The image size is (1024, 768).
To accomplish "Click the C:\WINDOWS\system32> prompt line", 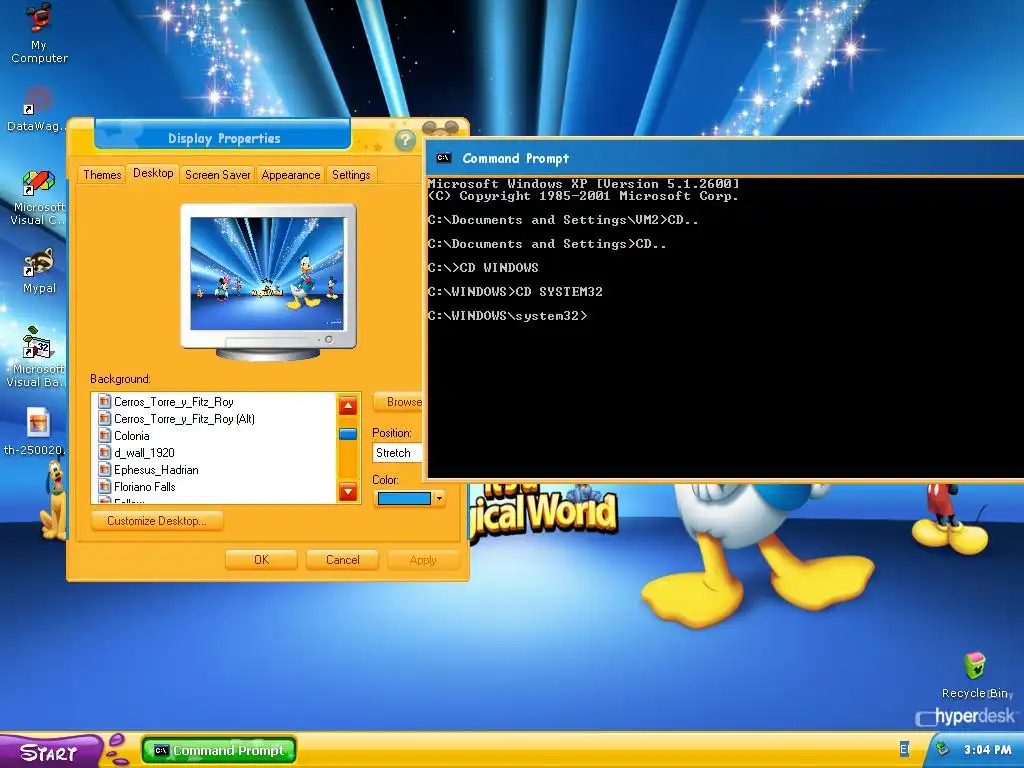I will [507, 315].
